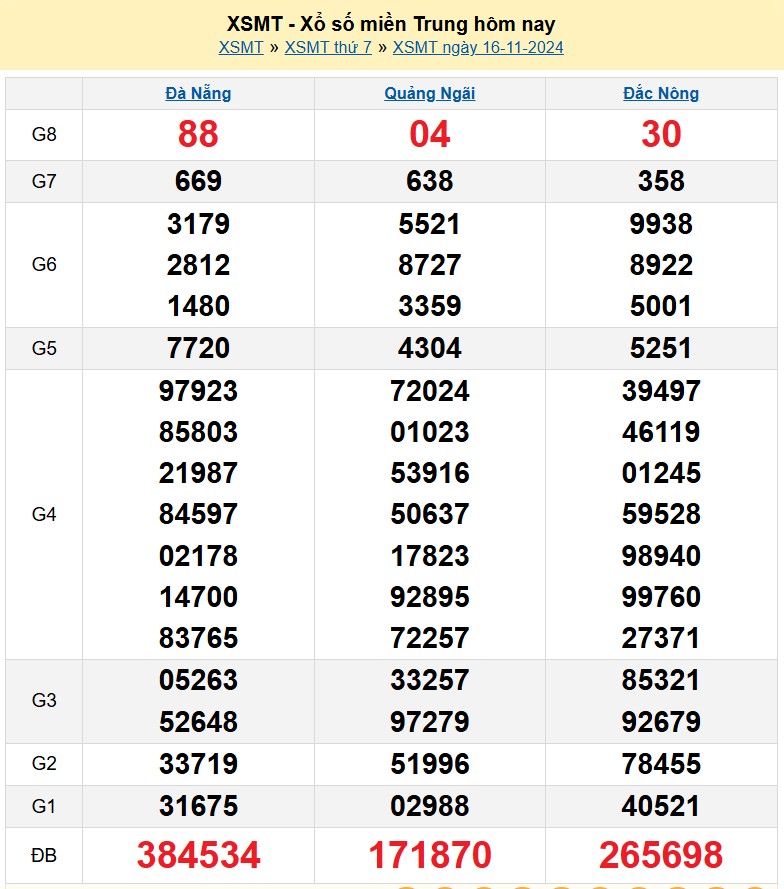784x889 pixels.
Task: Open the Đắc Nông province link
Action: pos(661,93)
